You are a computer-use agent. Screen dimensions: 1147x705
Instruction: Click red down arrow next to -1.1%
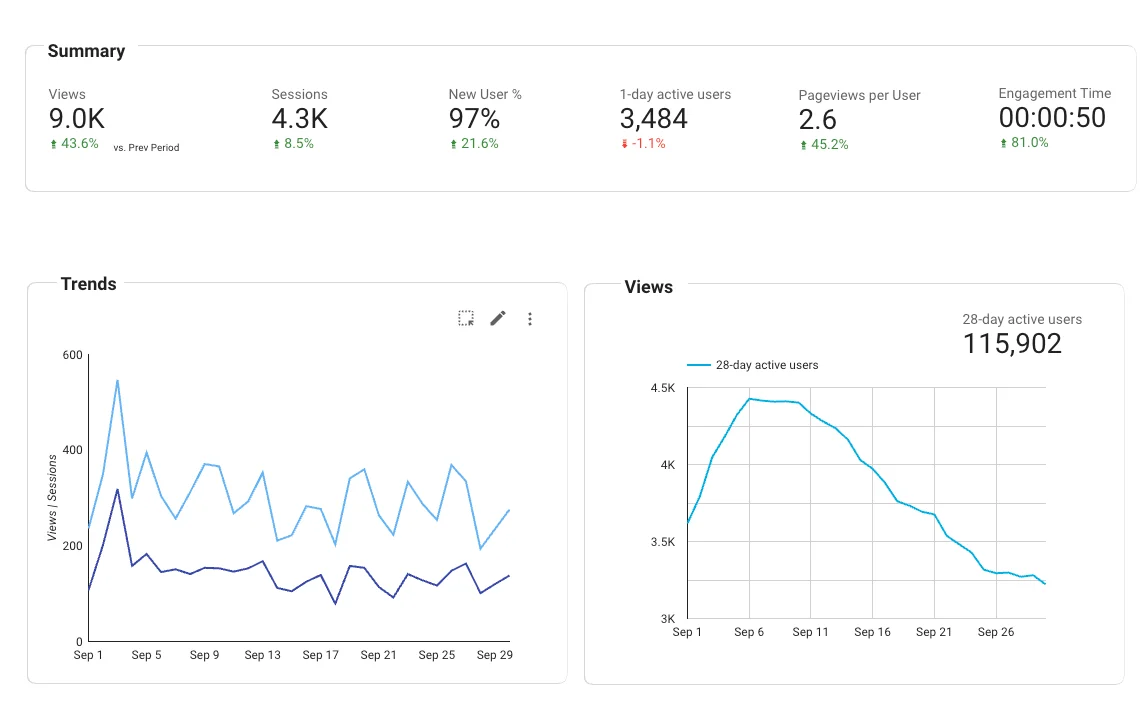coord(624,144)
